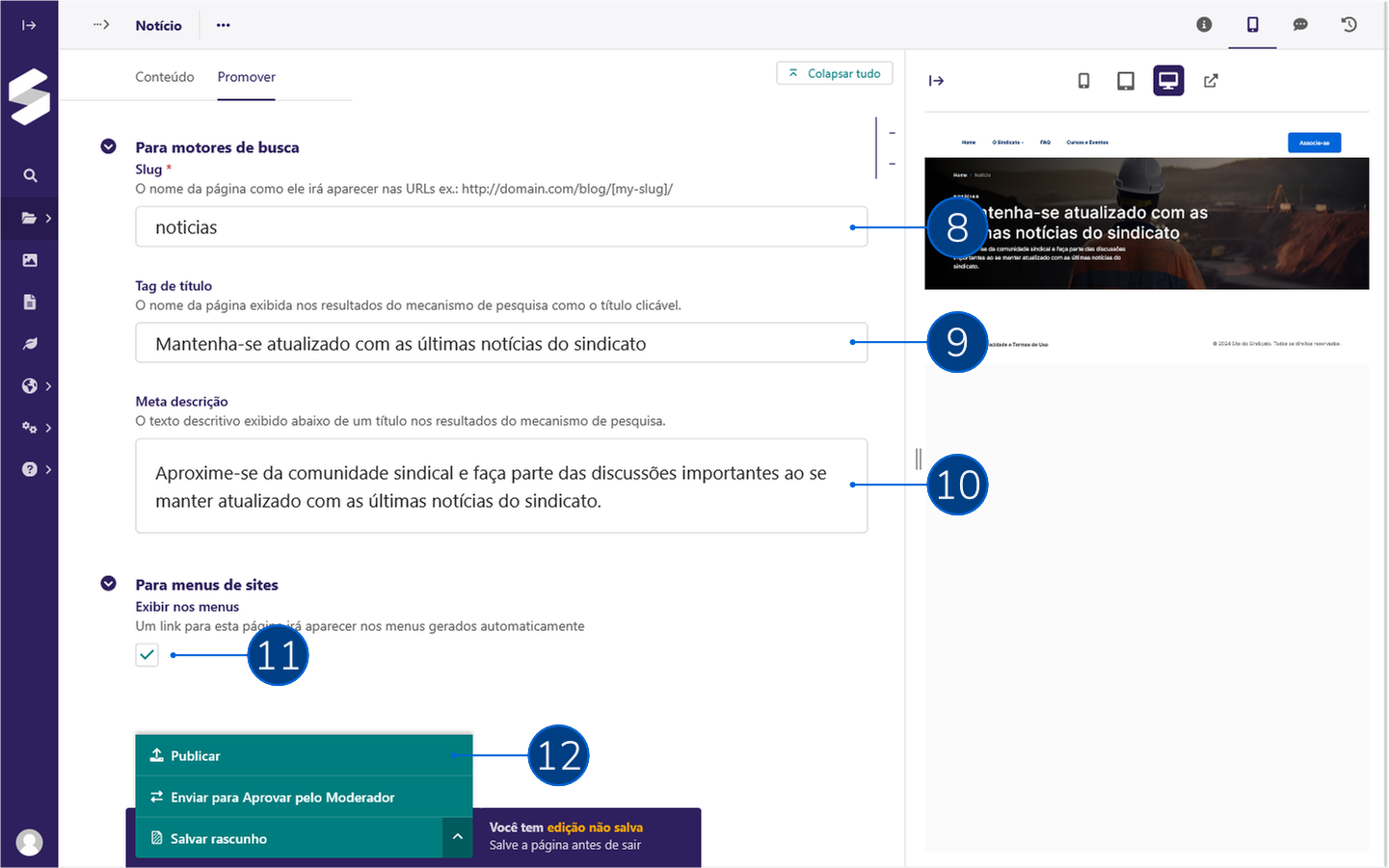
Task: Open the settings gear in the sidebar
Action: click(x=29, y=427)
